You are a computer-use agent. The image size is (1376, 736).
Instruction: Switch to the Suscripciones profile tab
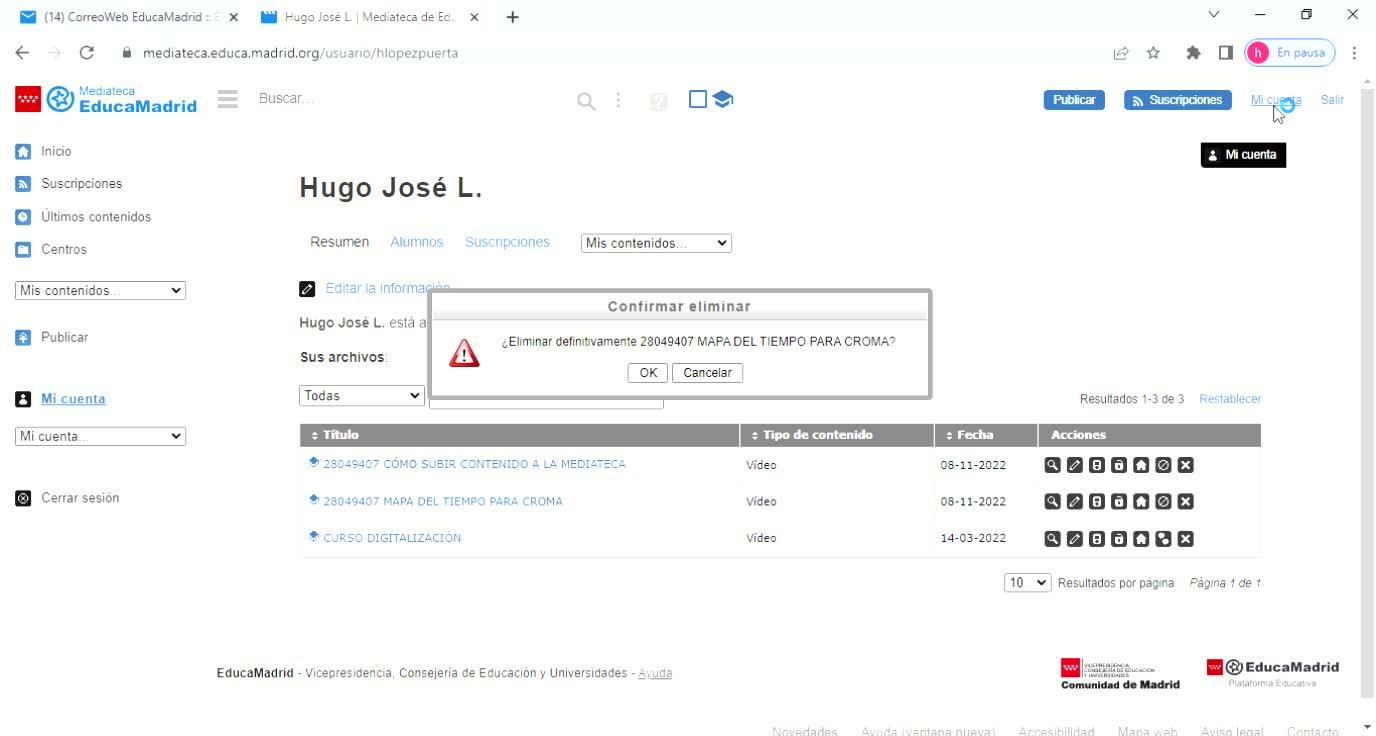[507, 242]
